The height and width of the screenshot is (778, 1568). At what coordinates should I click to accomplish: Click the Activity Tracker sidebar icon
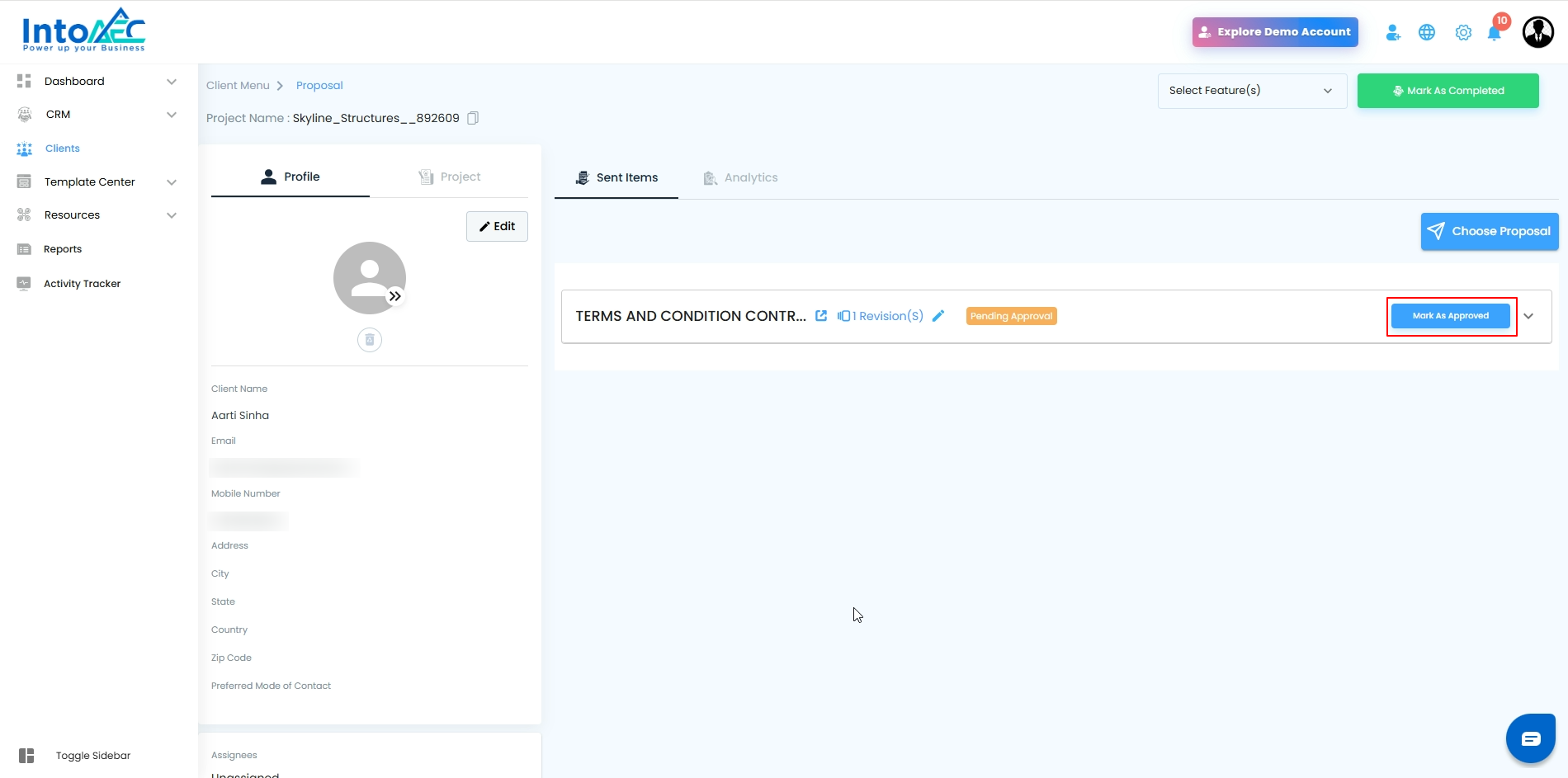pos(24,284)
